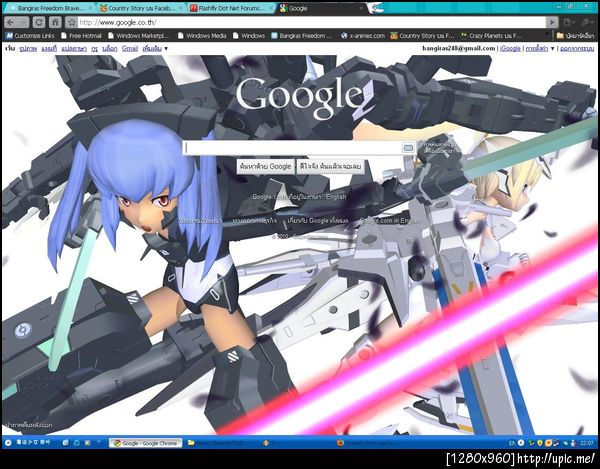Go to the Home page icon
Screen dimensions: 600x469
click(x=55, y=23)
